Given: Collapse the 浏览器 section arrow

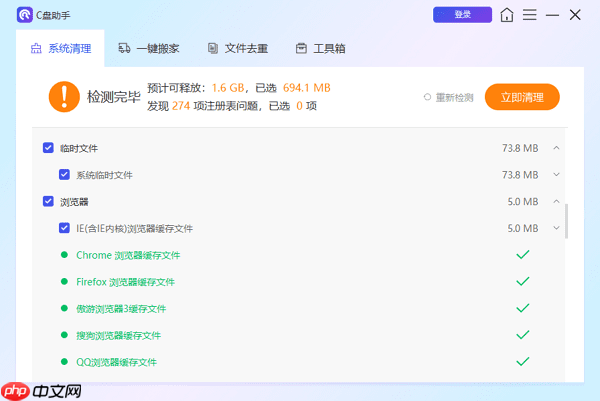Looking at the screenshot, I should coord(556,201).
